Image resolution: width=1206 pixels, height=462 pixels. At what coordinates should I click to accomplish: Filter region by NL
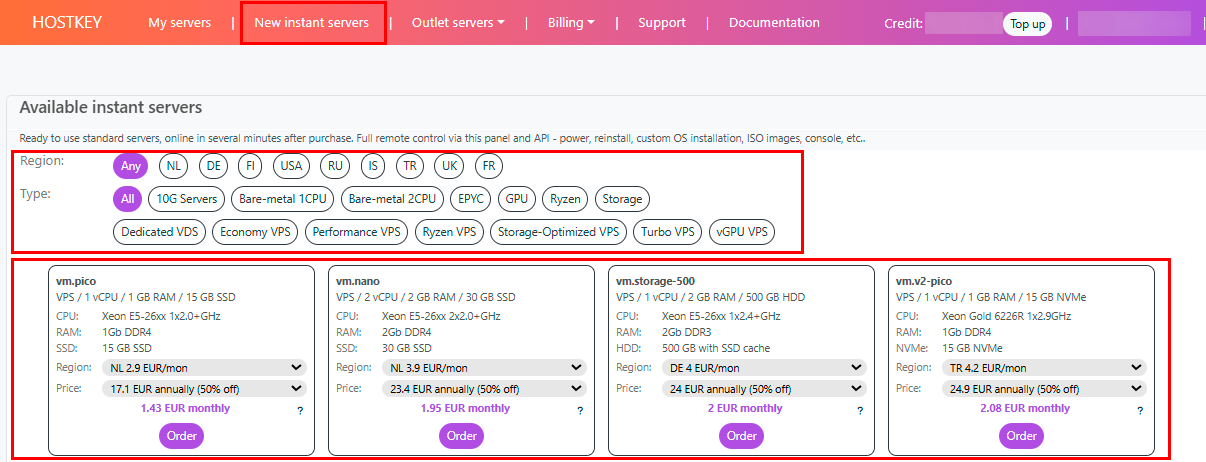(x=174, y=166)
